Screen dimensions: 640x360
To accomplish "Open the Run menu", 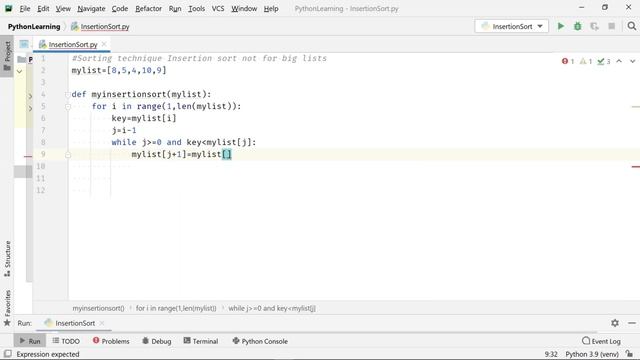I will pyautogui.click(x=175, y=8).
